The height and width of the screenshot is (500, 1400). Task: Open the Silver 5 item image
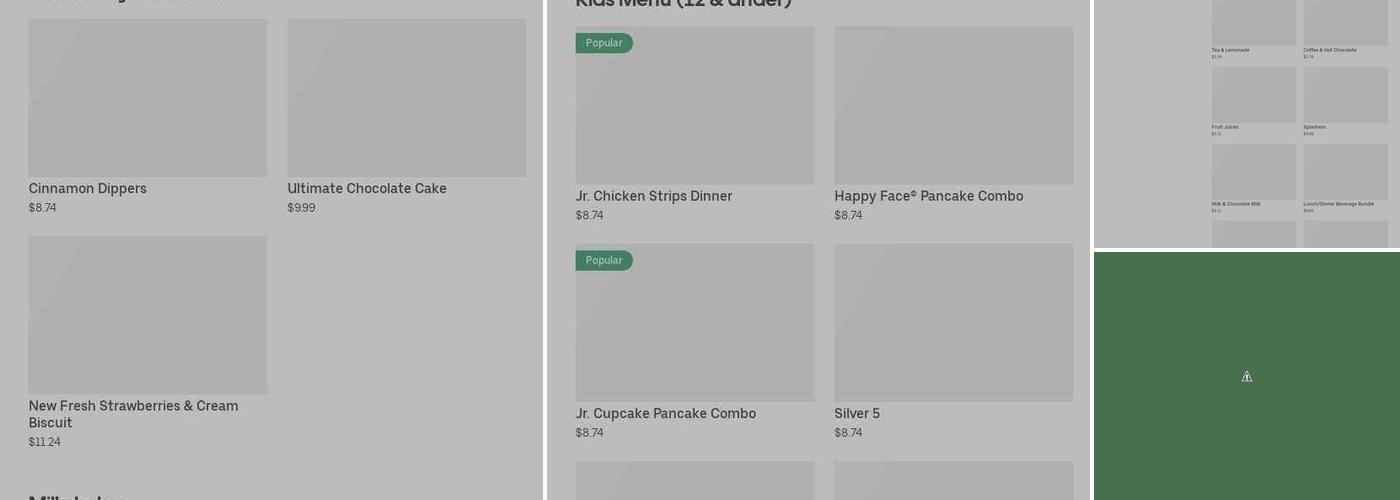[953, 322]
